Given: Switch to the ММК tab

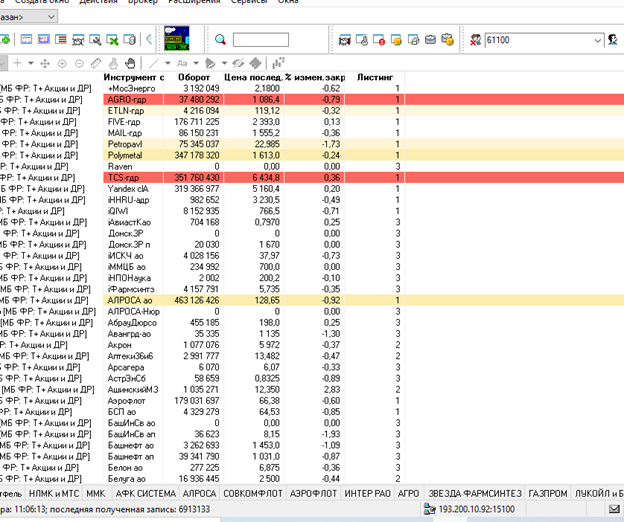Looking at the screenshot, I should coord(96,494).
